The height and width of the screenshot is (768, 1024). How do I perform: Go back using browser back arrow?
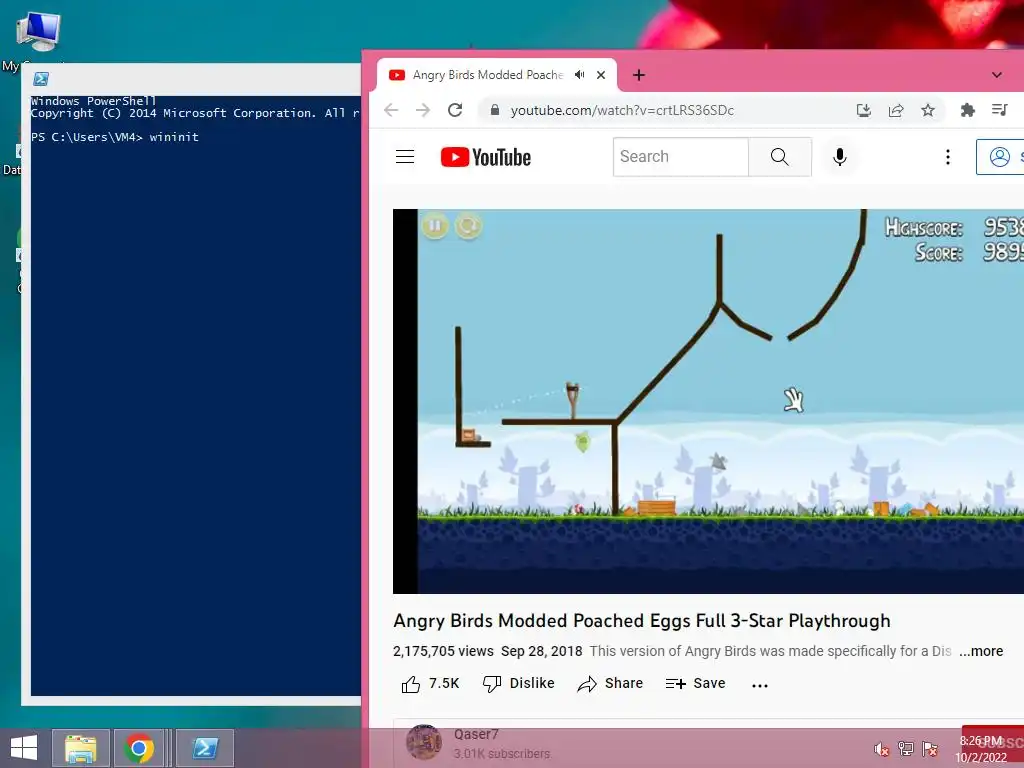[391, 110]
